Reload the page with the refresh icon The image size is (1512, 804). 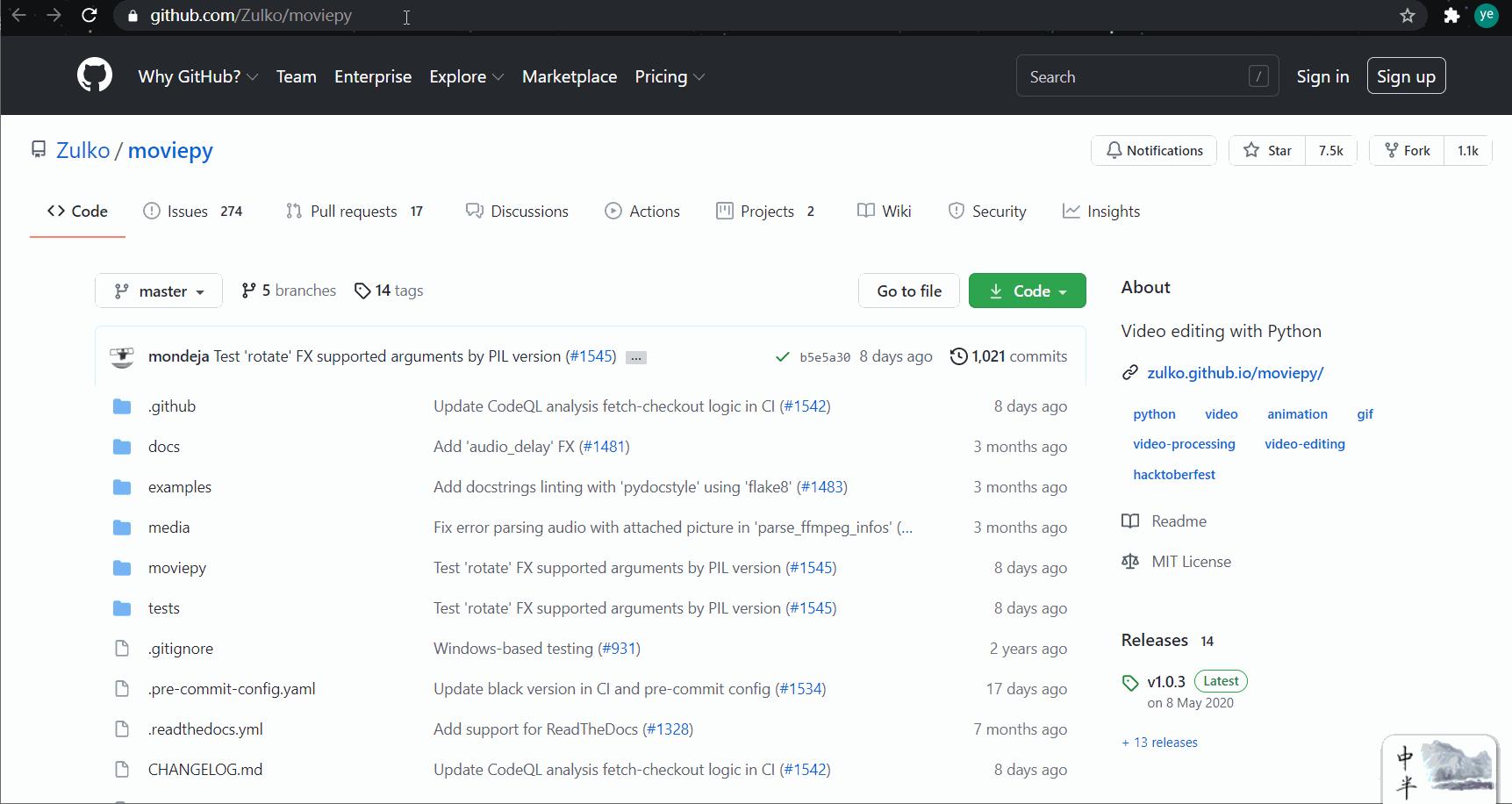tap(89, 15)
